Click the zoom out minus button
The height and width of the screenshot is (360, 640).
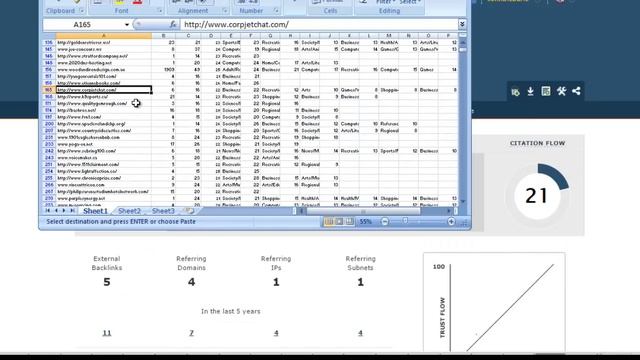coord(384,222)
